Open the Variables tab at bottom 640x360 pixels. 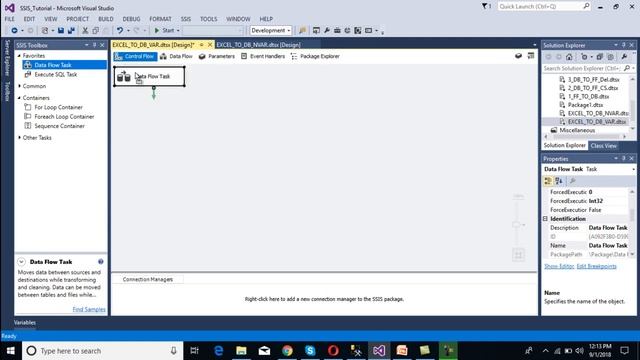pos(24,322)
